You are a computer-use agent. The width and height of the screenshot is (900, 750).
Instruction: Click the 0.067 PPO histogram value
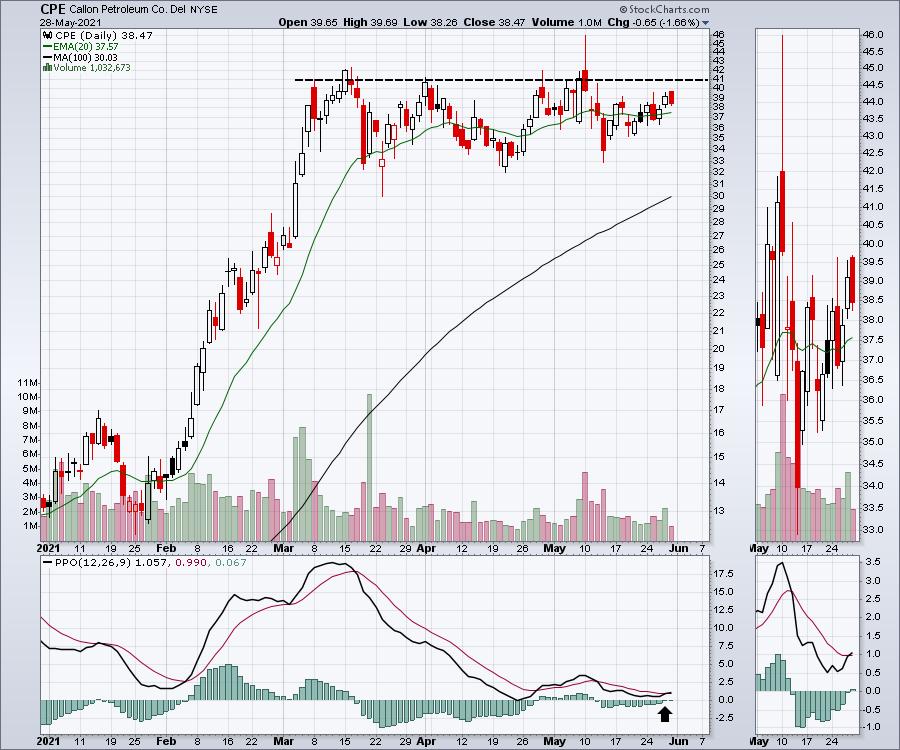231,562
